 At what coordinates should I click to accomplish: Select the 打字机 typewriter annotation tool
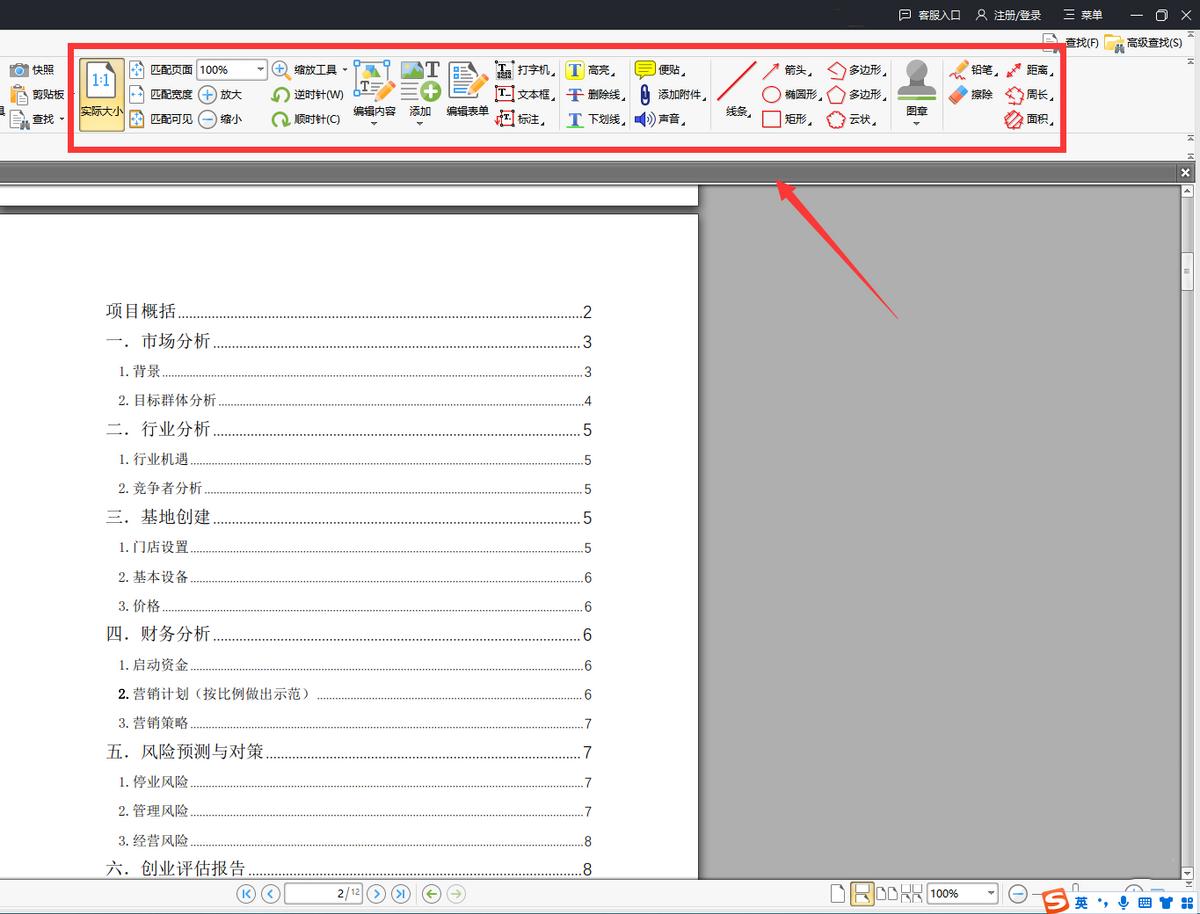click(529, 70)
